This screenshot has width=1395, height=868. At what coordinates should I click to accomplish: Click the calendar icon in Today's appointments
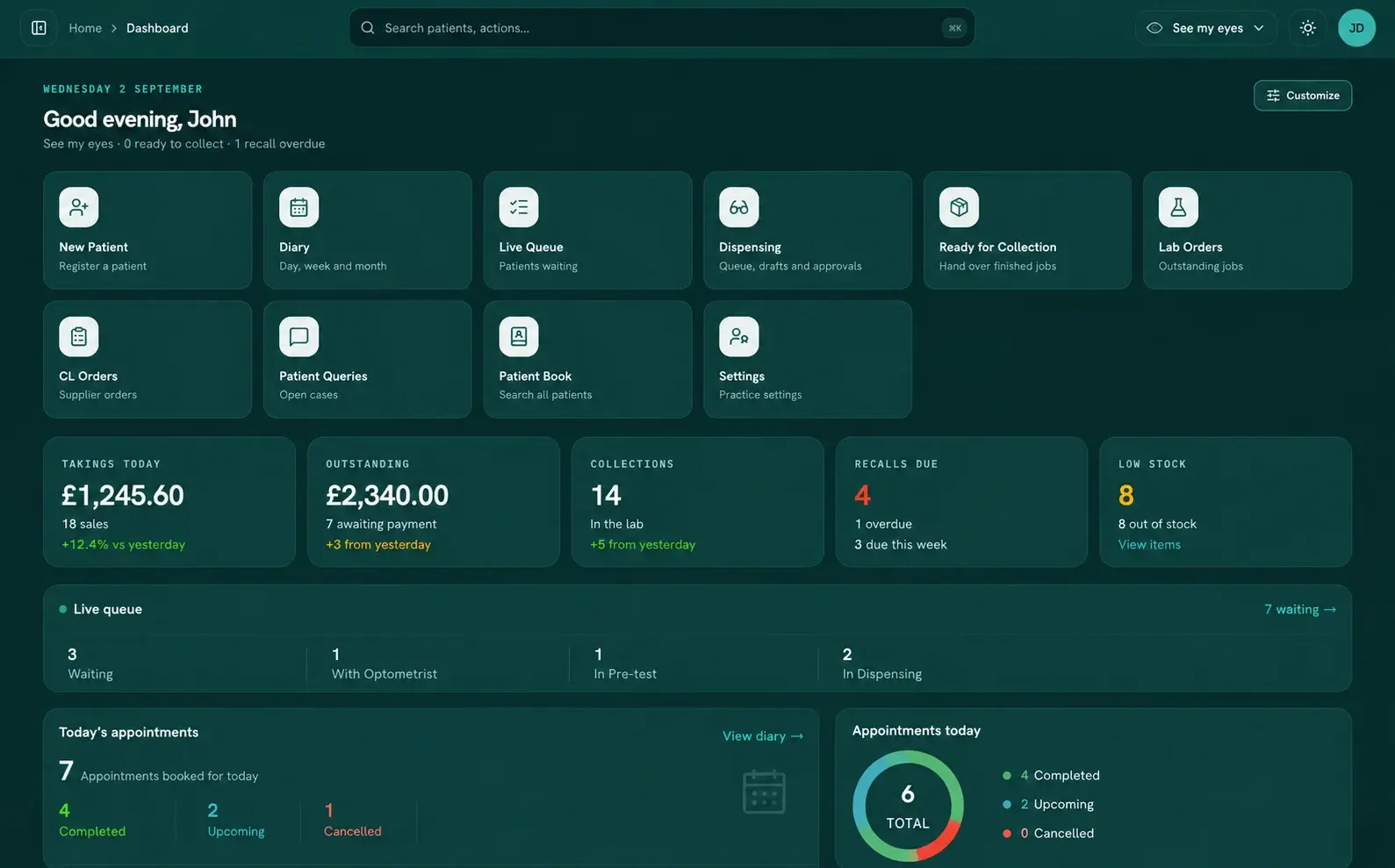tap(764, 792)
